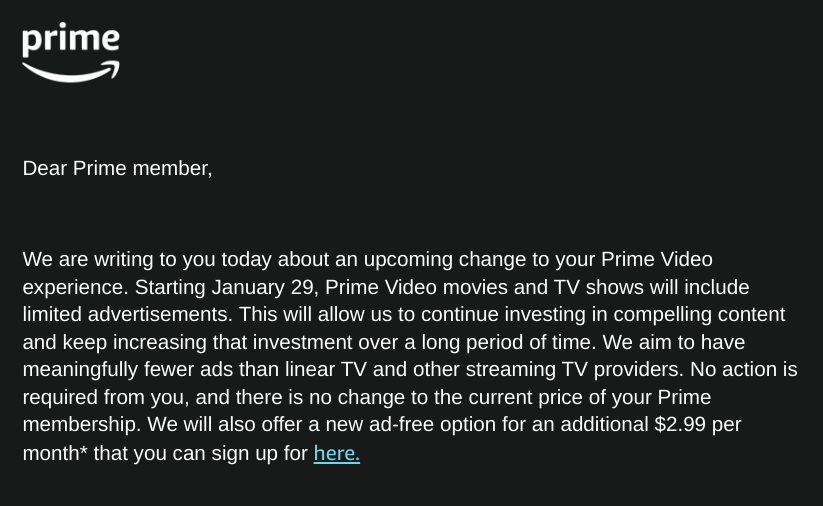The height and width of the screenshot is (506, 823).
Task: Click the "Dear Prime member," greeting
Action: pos(118,168)
